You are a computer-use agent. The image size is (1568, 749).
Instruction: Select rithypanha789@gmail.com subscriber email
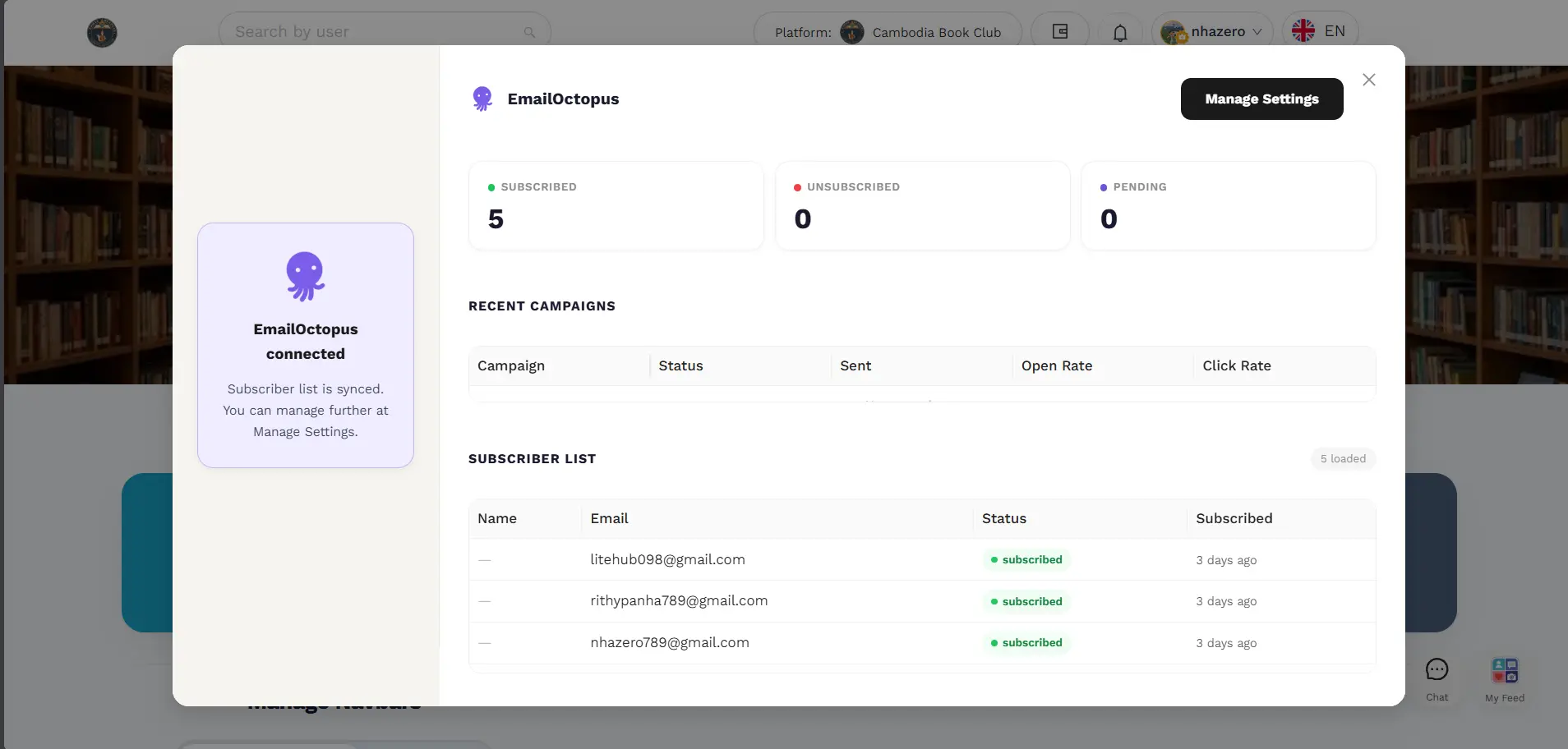(679, 600)
